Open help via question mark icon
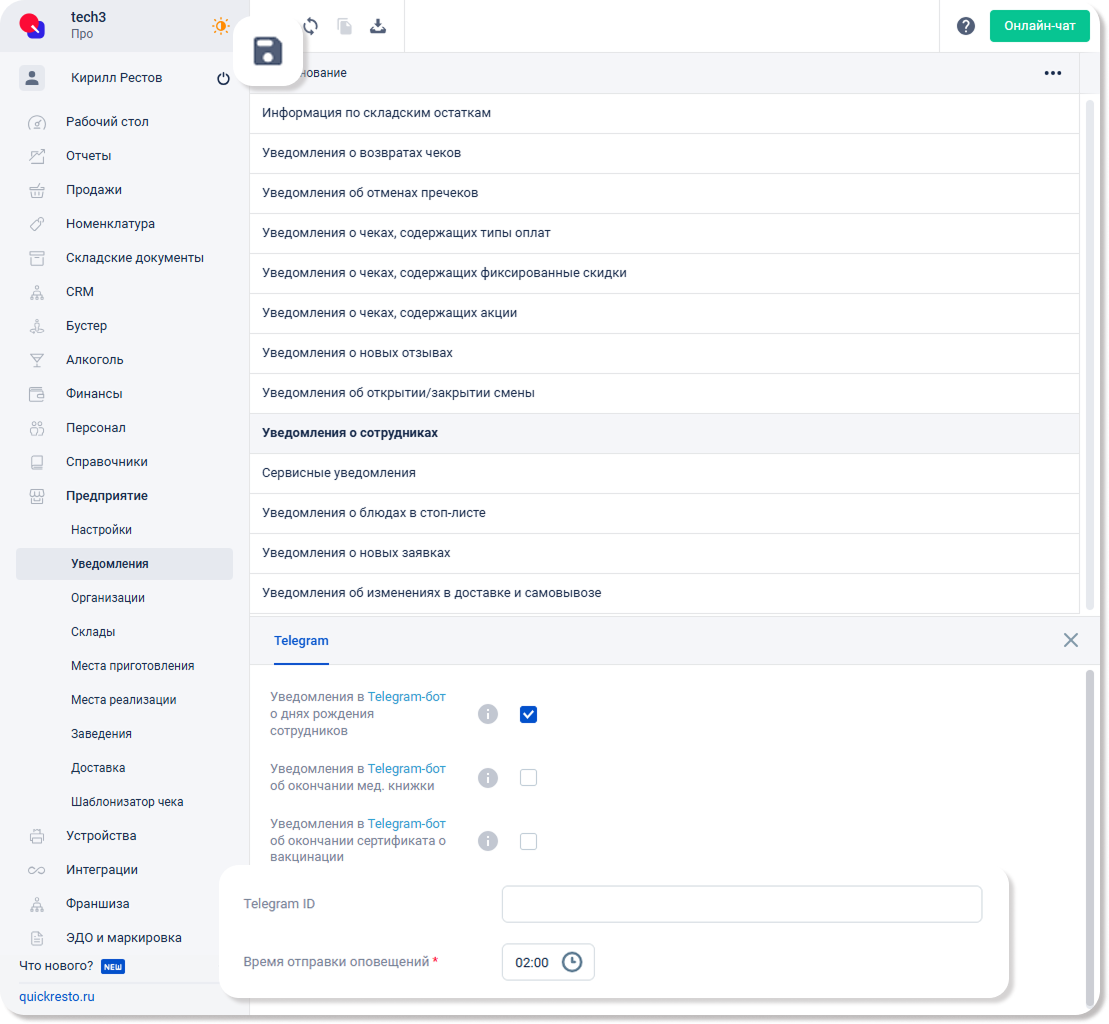The height and width of the screenshot is (1024, 1109). click(x=965, y=26)
